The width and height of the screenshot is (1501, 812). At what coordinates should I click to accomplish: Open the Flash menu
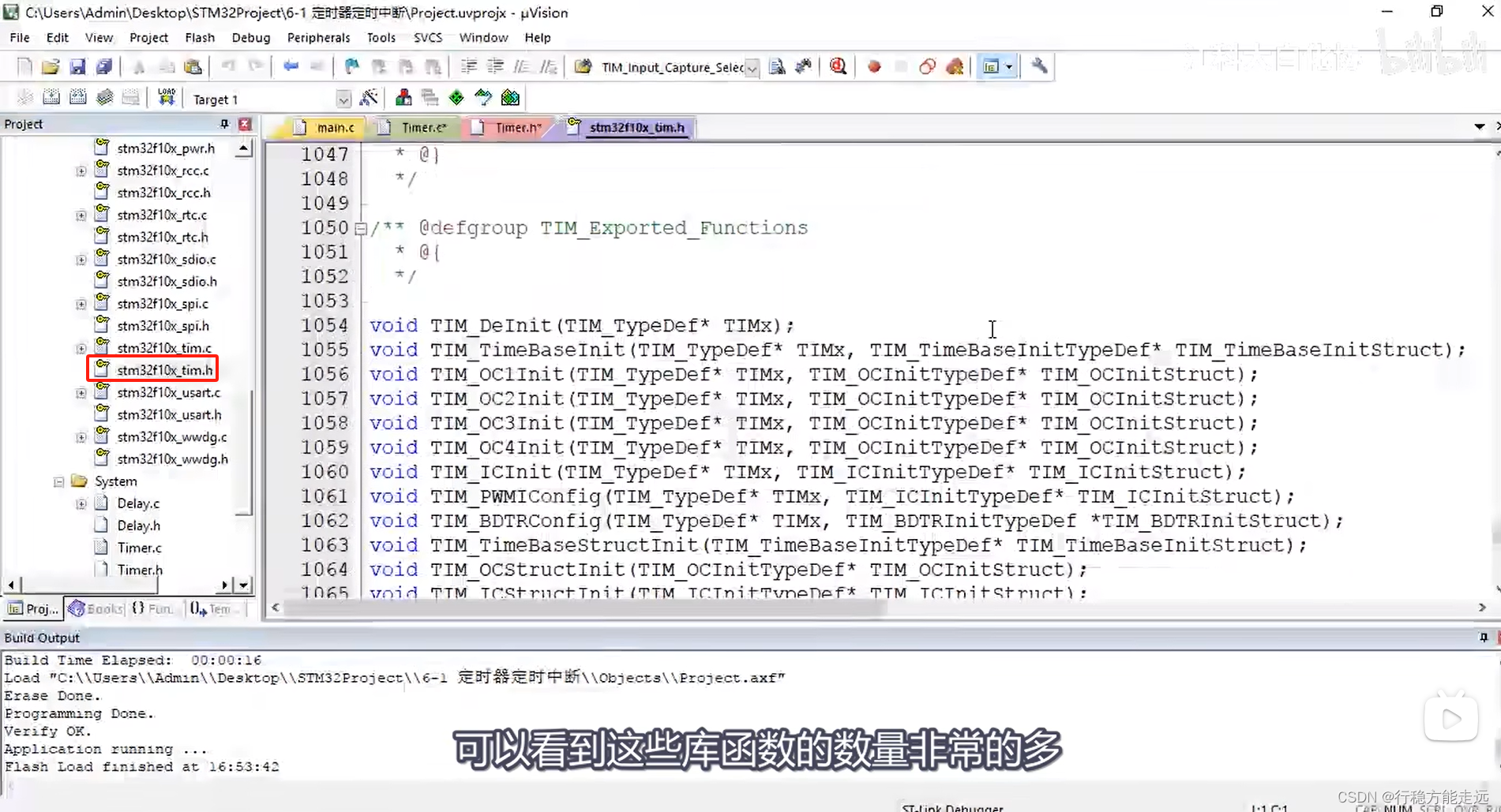[200, 37]
